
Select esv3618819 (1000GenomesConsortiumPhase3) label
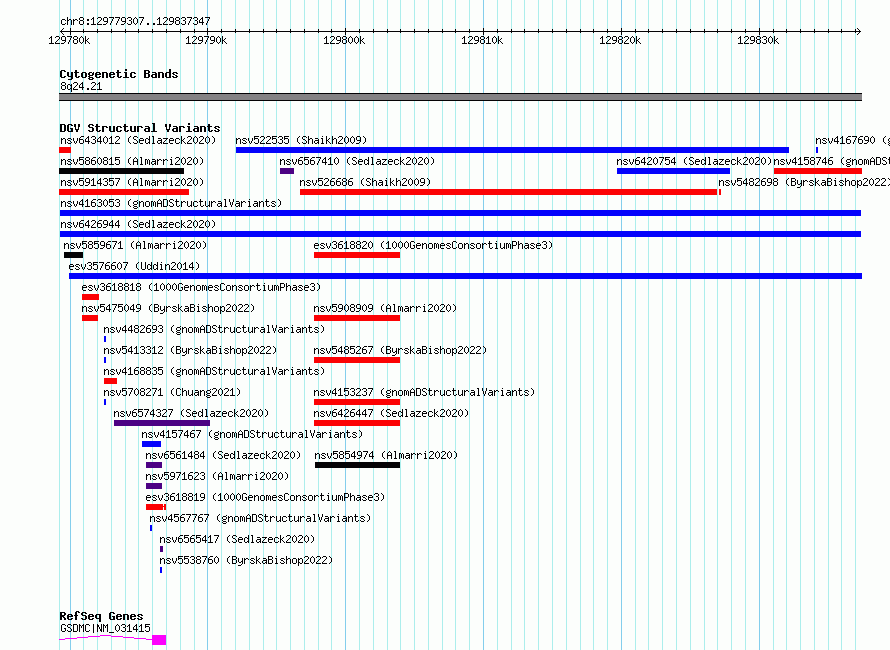265,497
